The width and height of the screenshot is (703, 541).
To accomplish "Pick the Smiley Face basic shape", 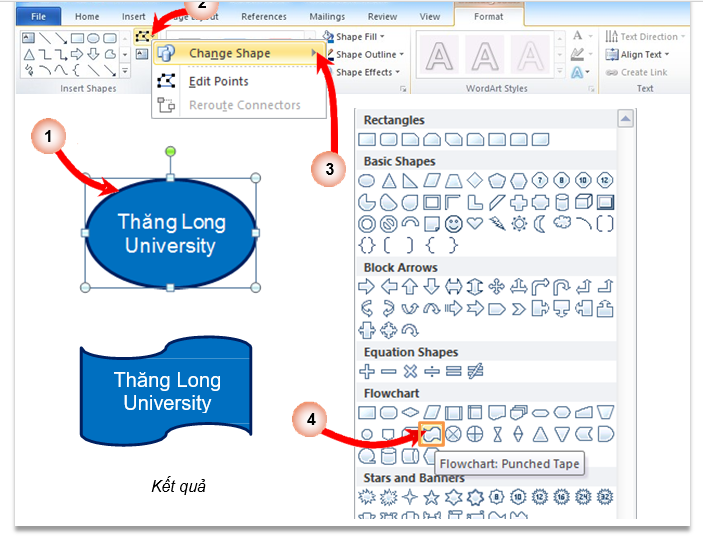I will click(454, 223).
